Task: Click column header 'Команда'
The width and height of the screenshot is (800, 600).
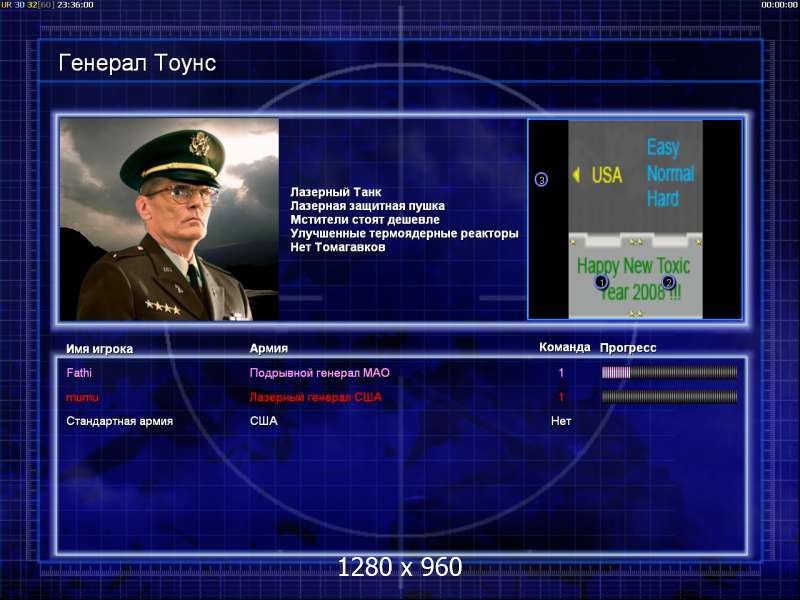Action: tap(564, 347)
